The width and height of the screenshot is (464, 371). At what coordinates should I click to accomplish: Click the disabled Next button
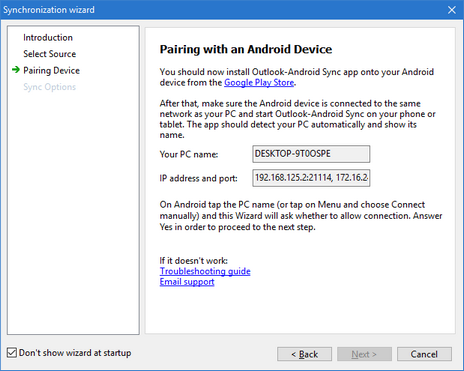tap(364, 354)
